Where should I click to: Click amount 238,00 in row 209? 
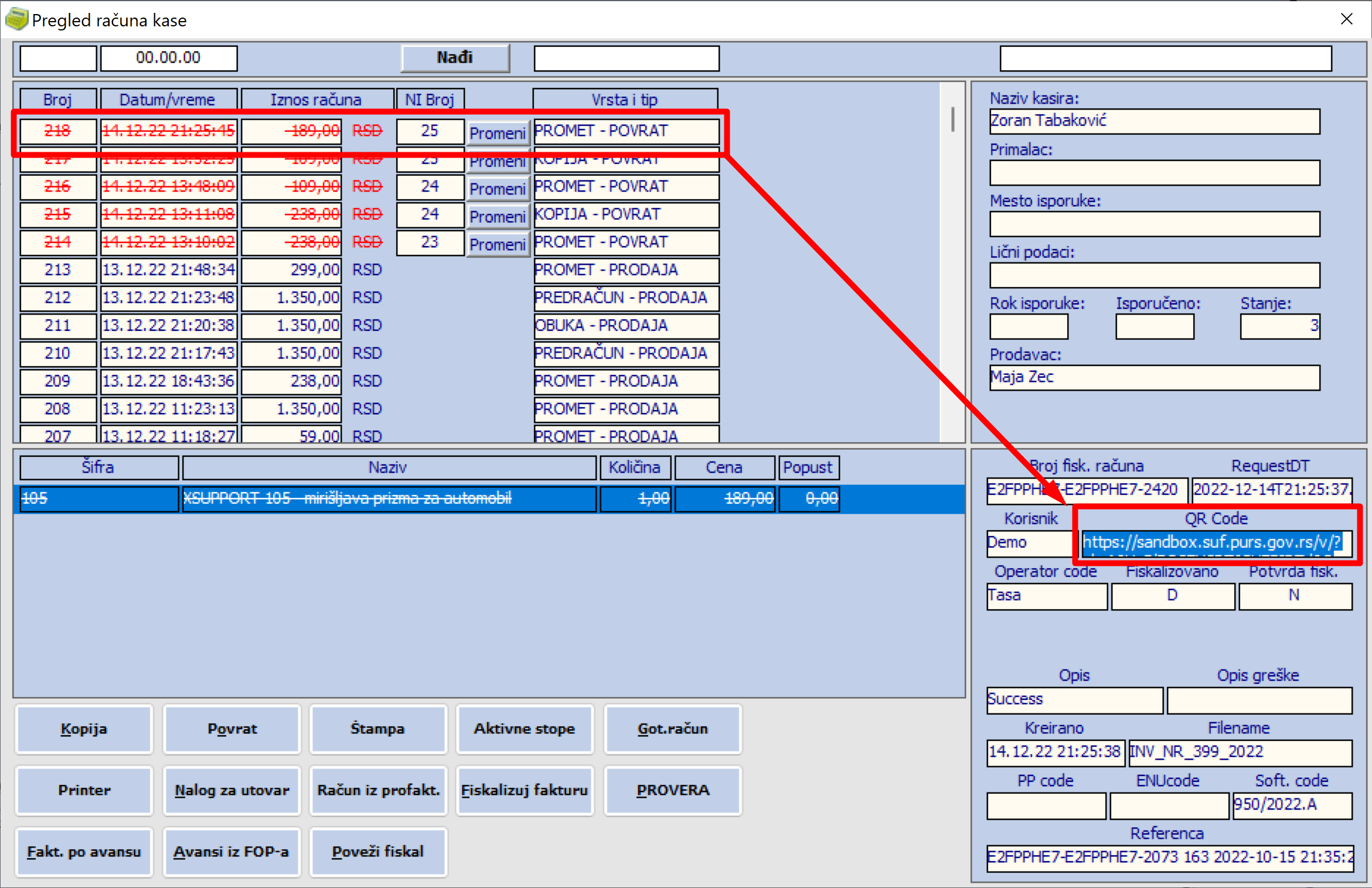pos(291,381)
